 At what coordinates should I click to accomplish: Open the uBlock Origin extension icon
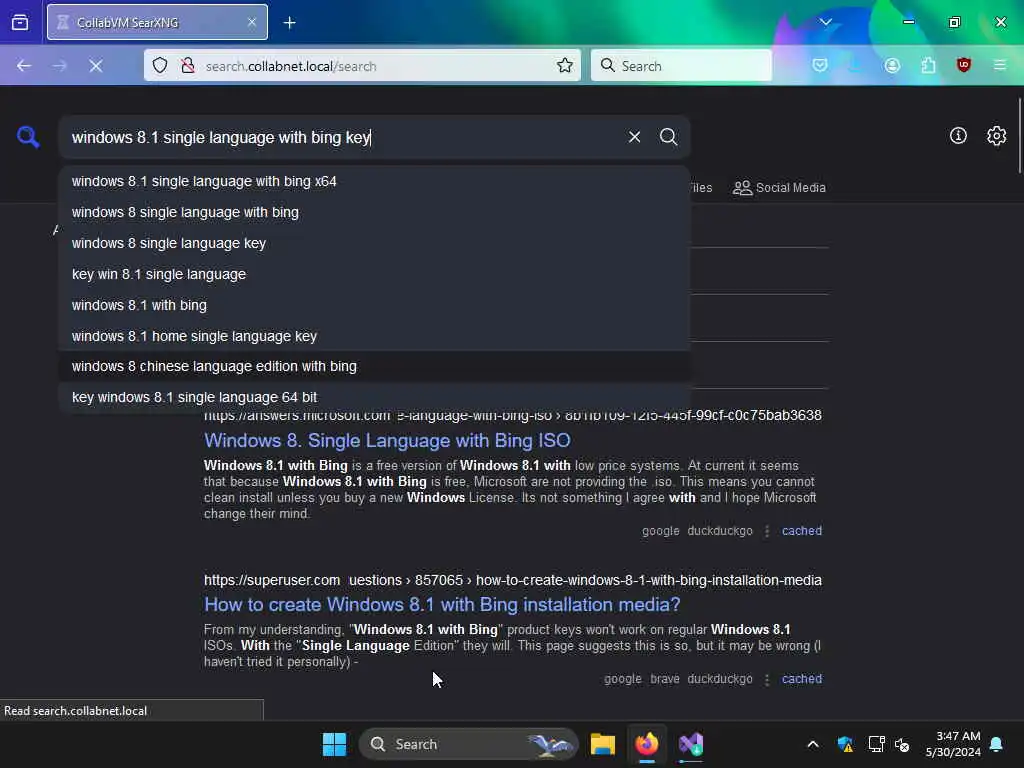[964, 65]
